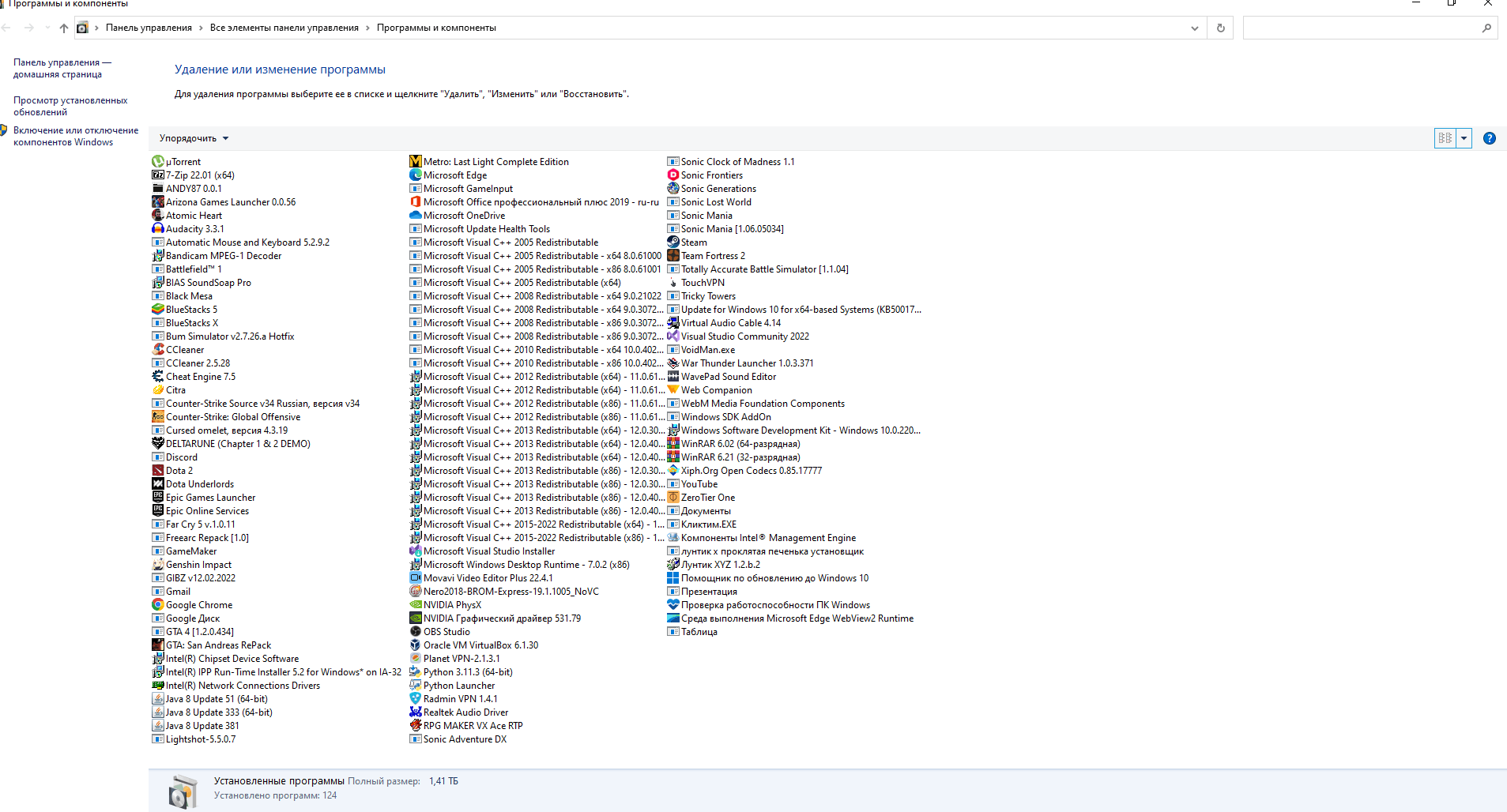The width and height of the screenshot is (1507, 812).
Task: Select RPG MAKER VX Ace RTP
Action: [466, 725]
